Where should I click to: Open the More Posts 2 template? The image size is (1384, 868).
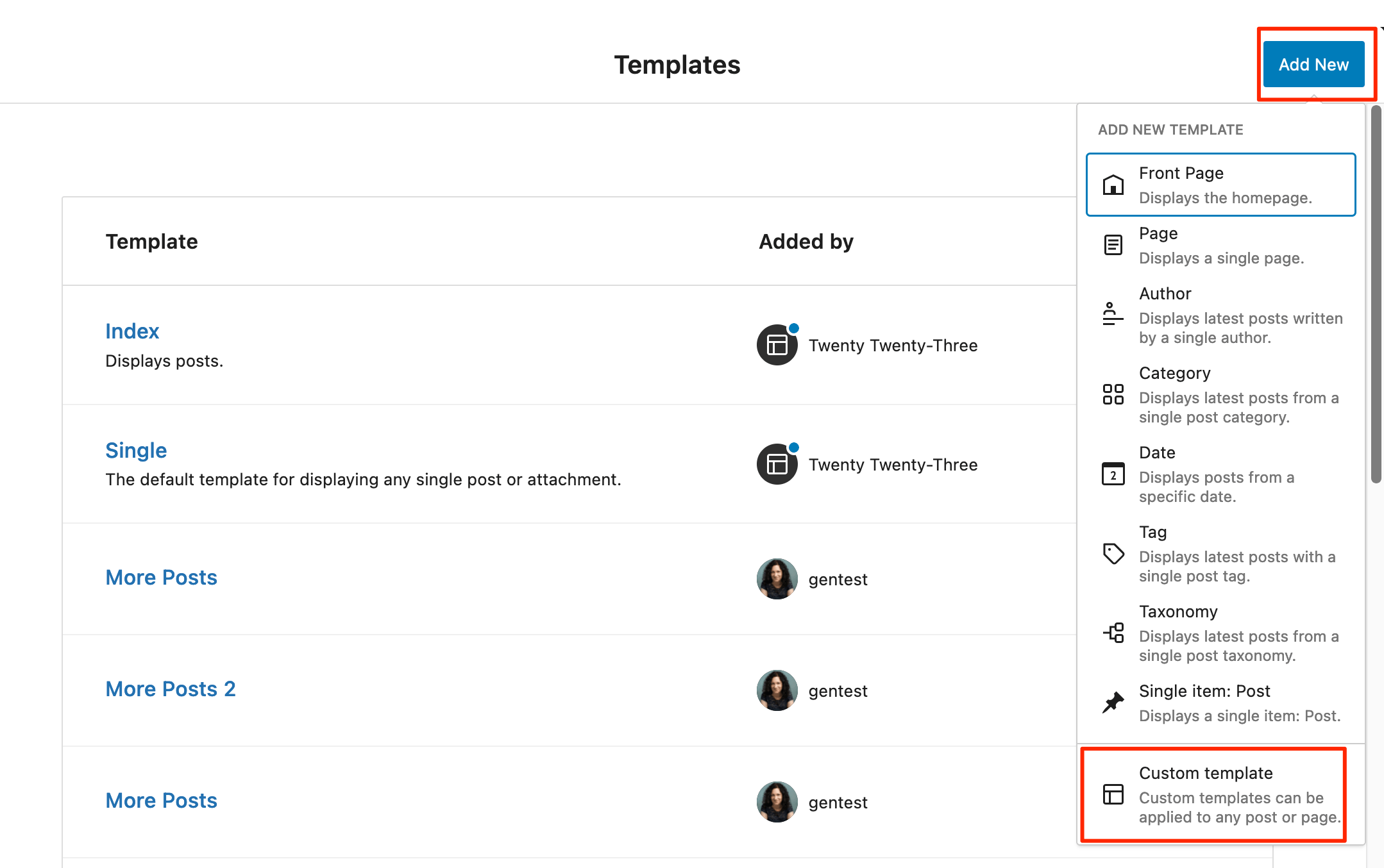pos(171,689)
